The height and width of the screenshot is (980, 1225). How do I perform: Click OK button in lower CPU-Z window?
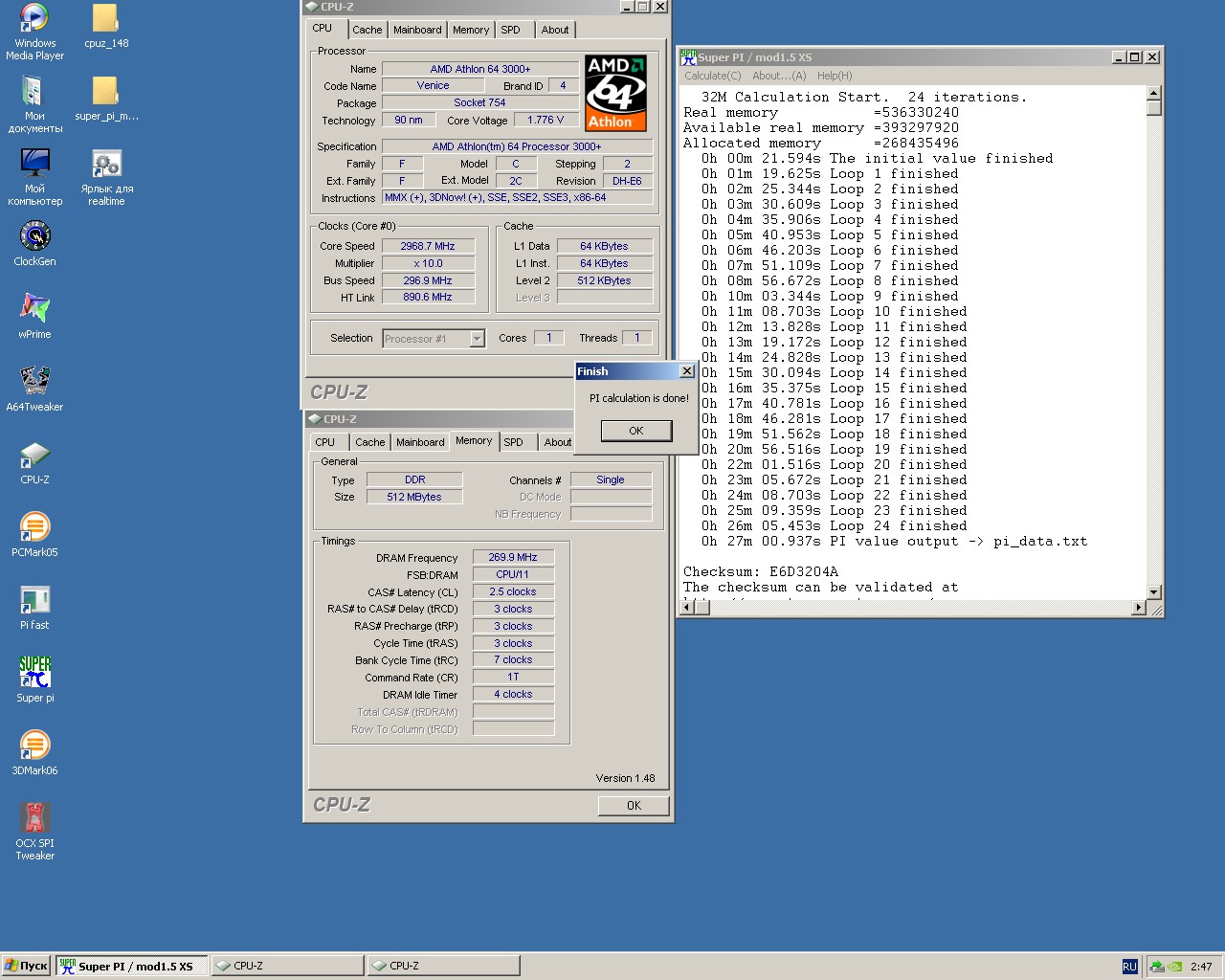pos(634,806)
